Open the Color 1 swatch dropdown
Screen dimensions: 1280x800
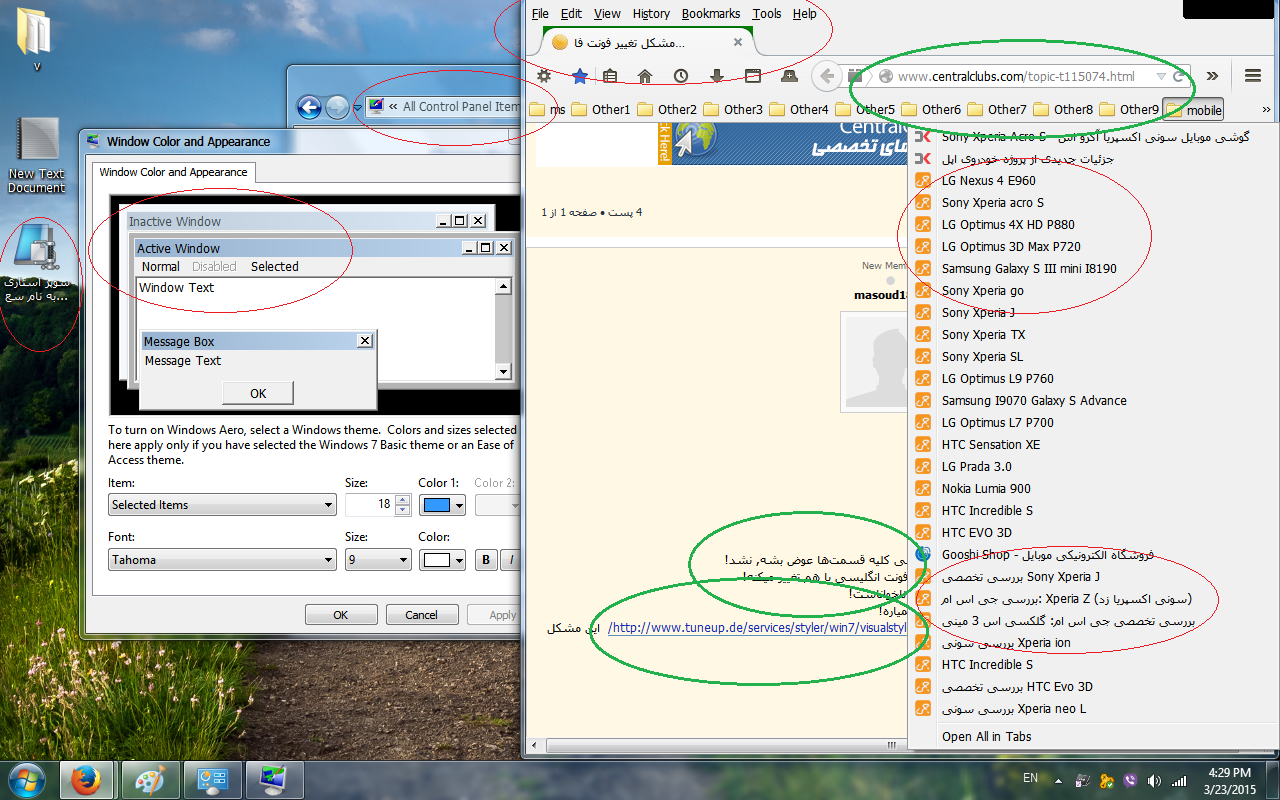442,505
